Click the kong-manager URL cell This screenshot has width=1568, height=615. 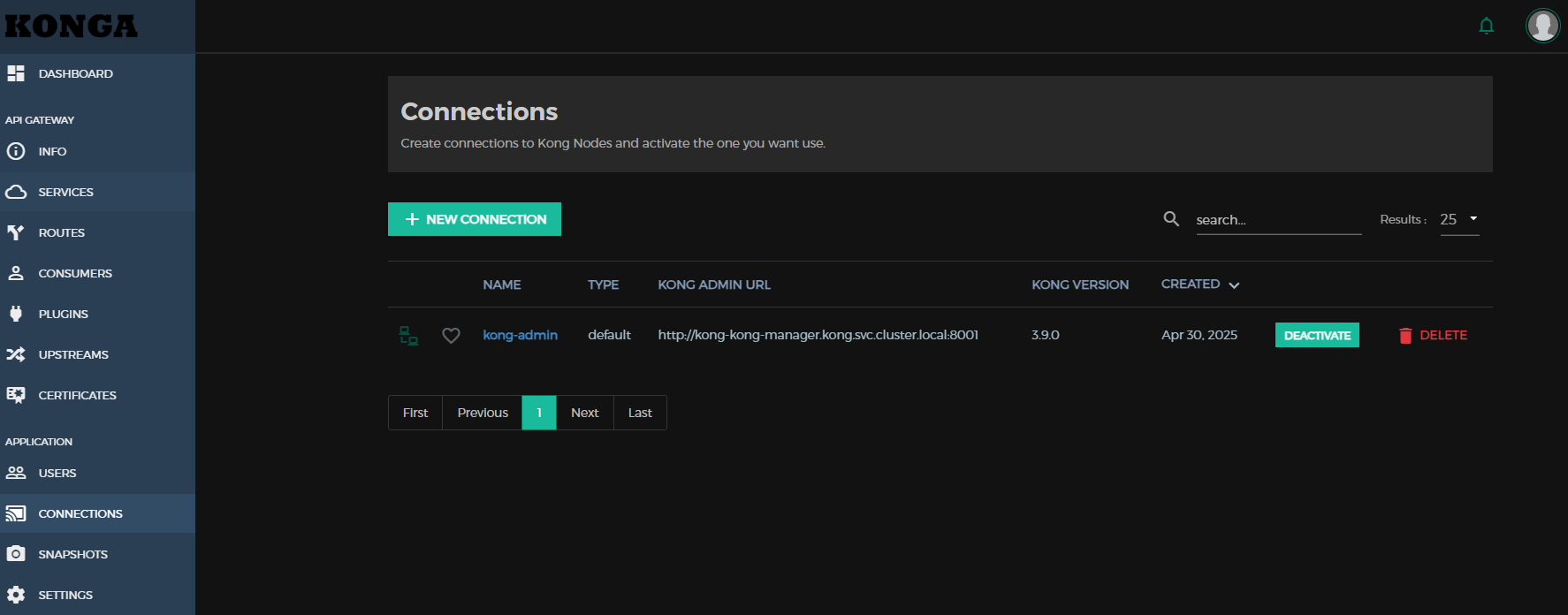coord(818,335)
